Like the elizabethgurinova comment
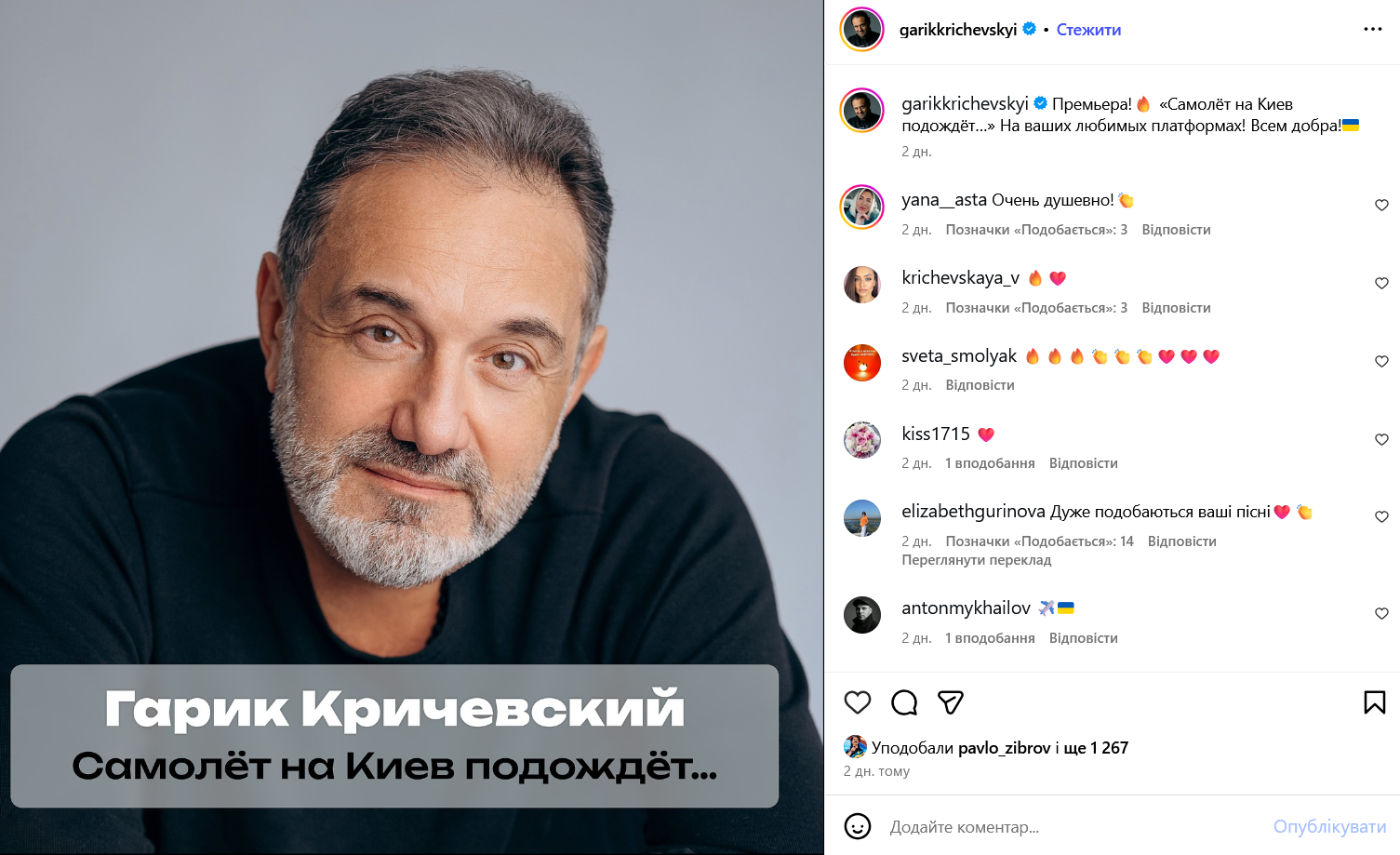 coord(1381,517)
